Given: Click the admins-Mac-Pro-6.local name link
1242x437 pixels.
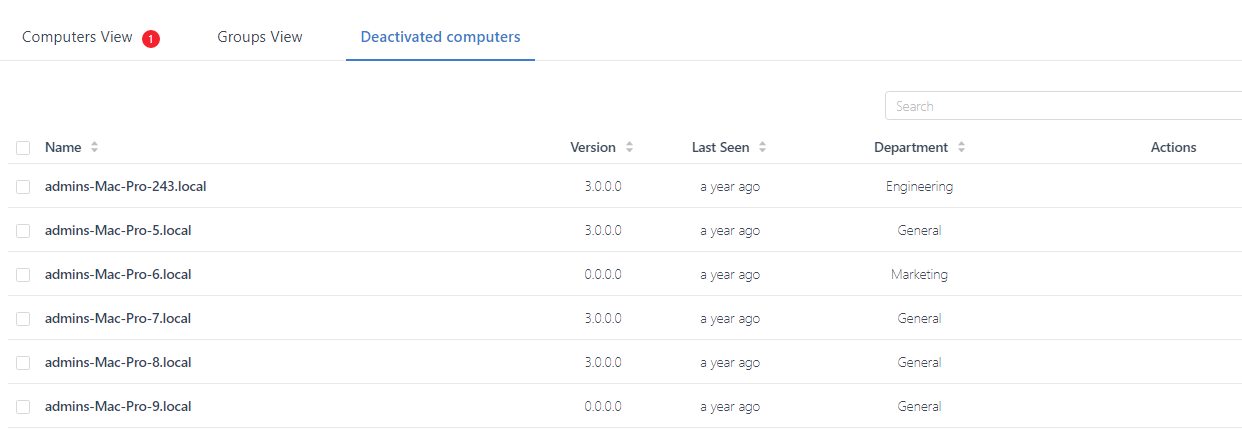Looking at the screenshot, I should point(118,274).
